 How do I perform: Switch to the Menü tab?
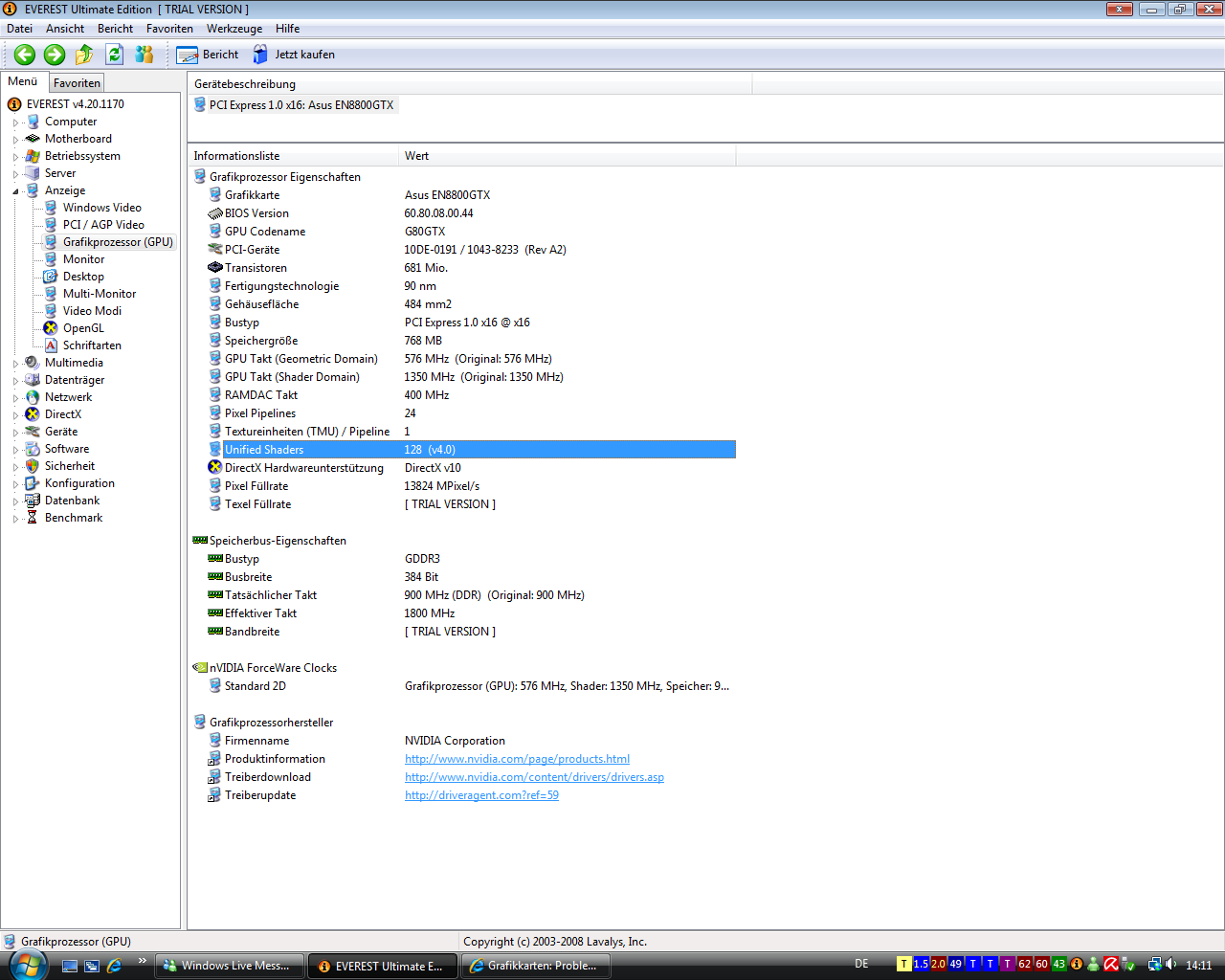[23, 82]
